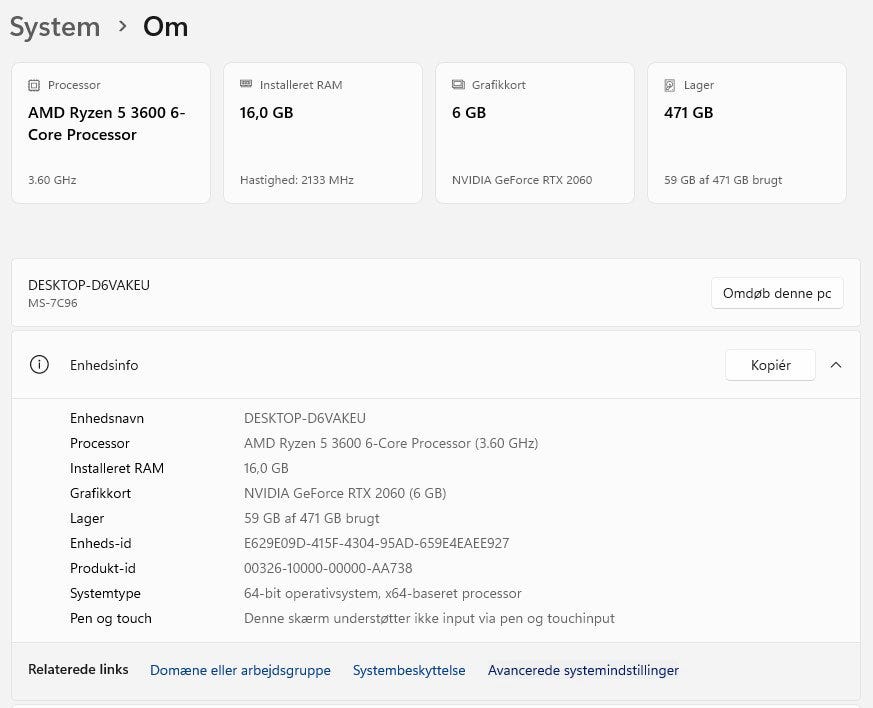
Task: Click the Lager storage drive icon
Action: click(x=670, y=85)
